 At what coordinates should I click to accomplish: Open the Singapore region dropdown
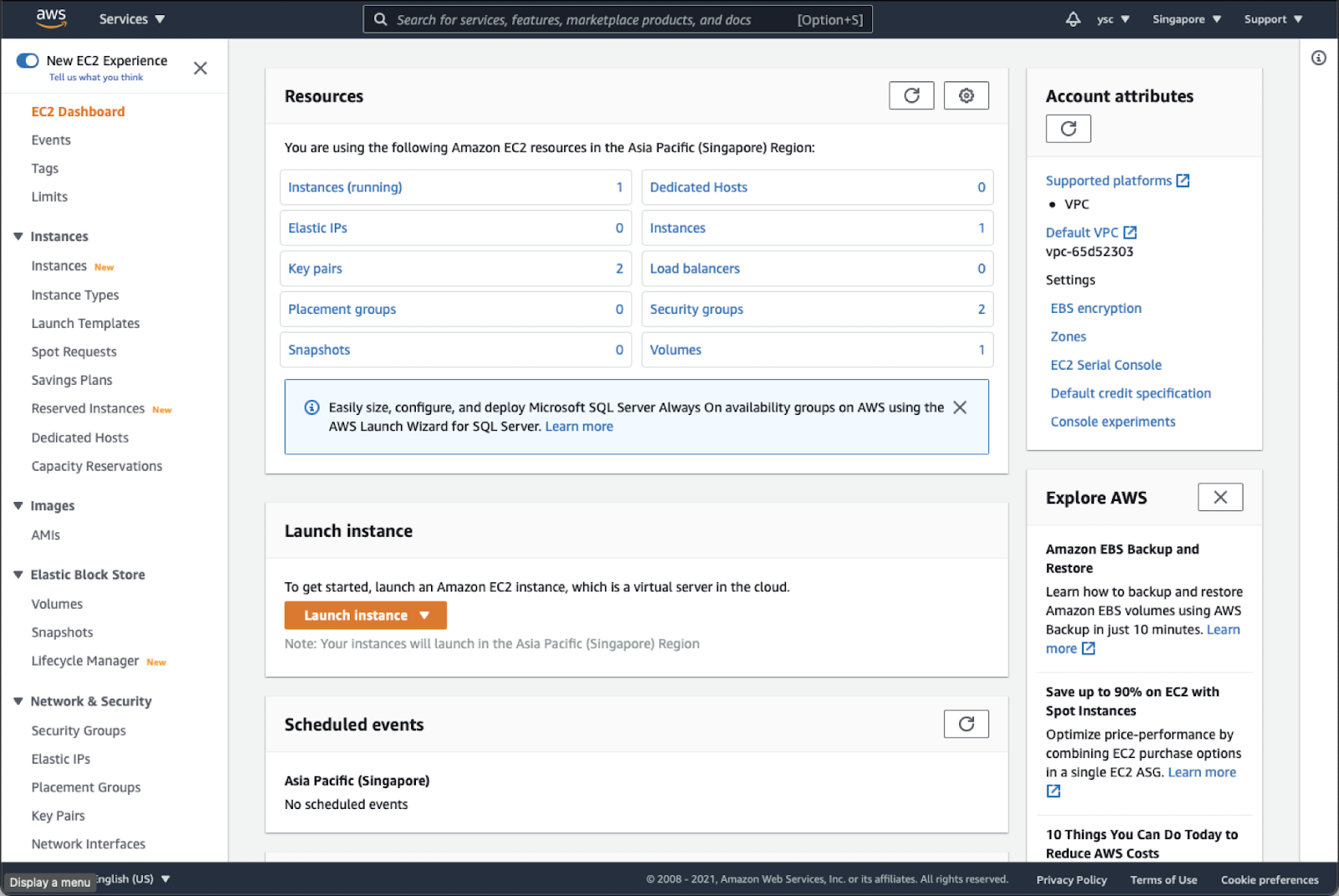[1186, 19]
